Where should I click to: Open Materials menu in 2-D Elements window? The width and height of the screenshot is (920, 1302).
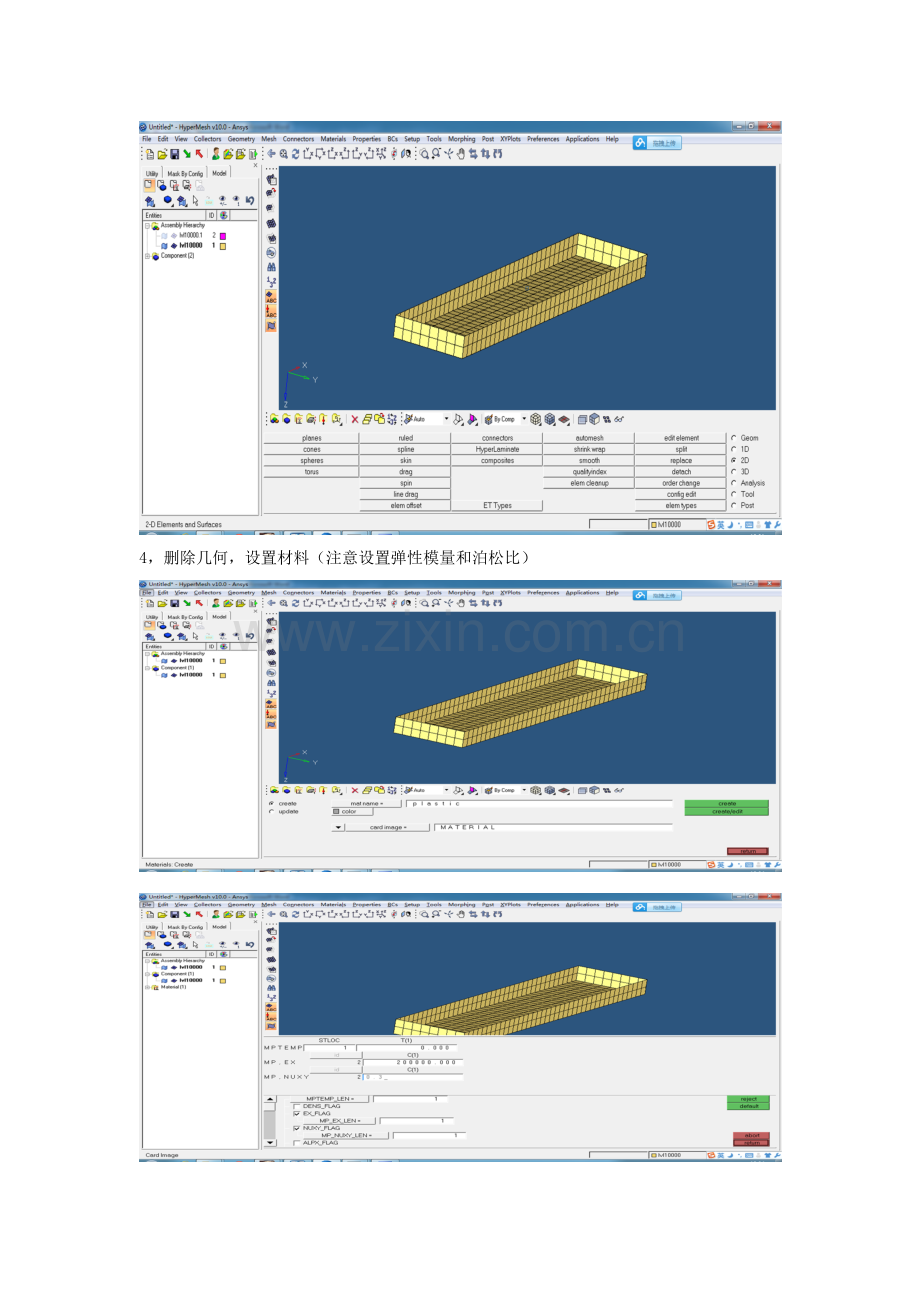click(x=333, y=139)
